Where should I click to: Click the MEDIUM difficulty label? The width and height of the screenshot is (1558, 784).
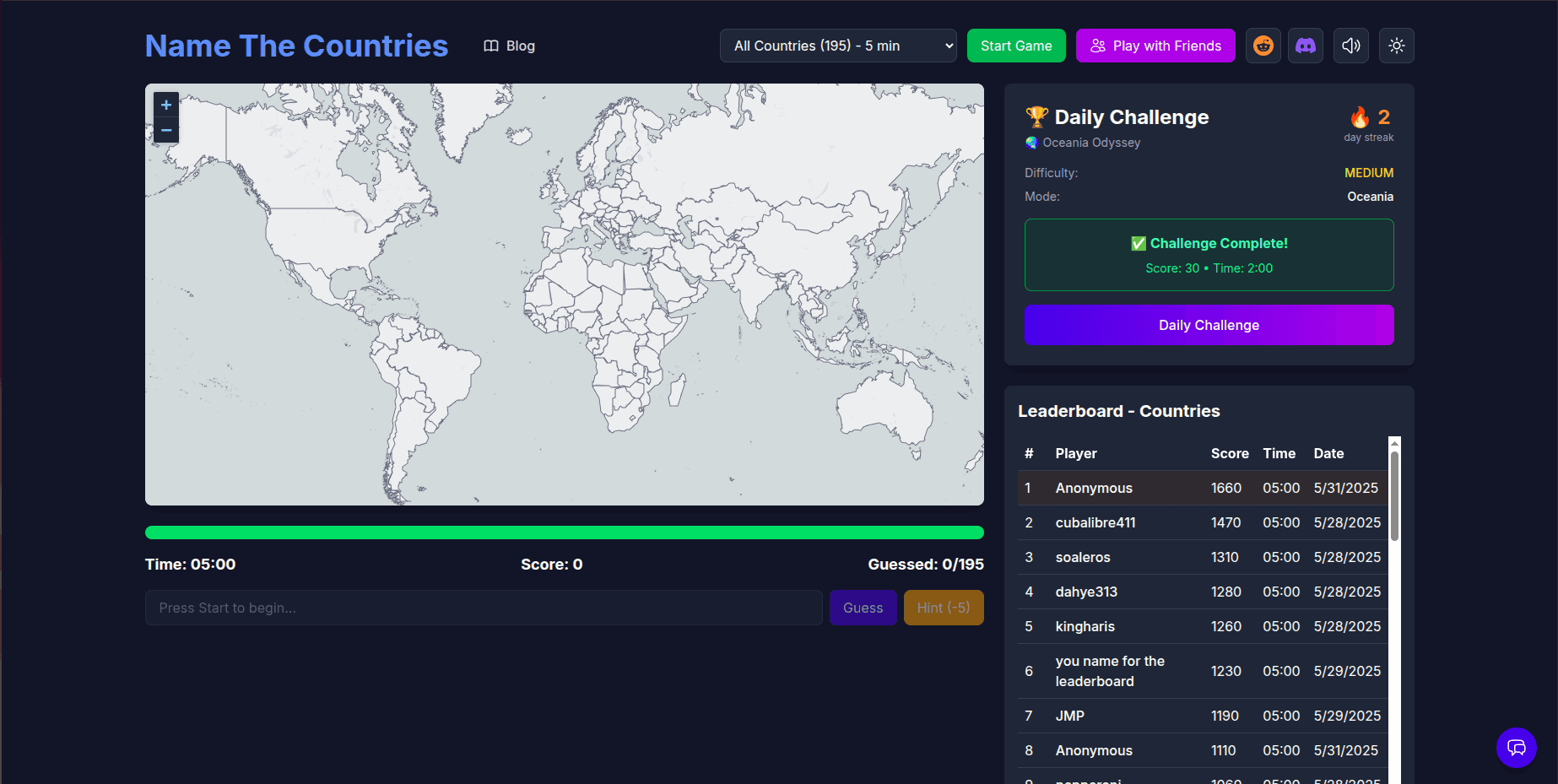coord(1369,173)
